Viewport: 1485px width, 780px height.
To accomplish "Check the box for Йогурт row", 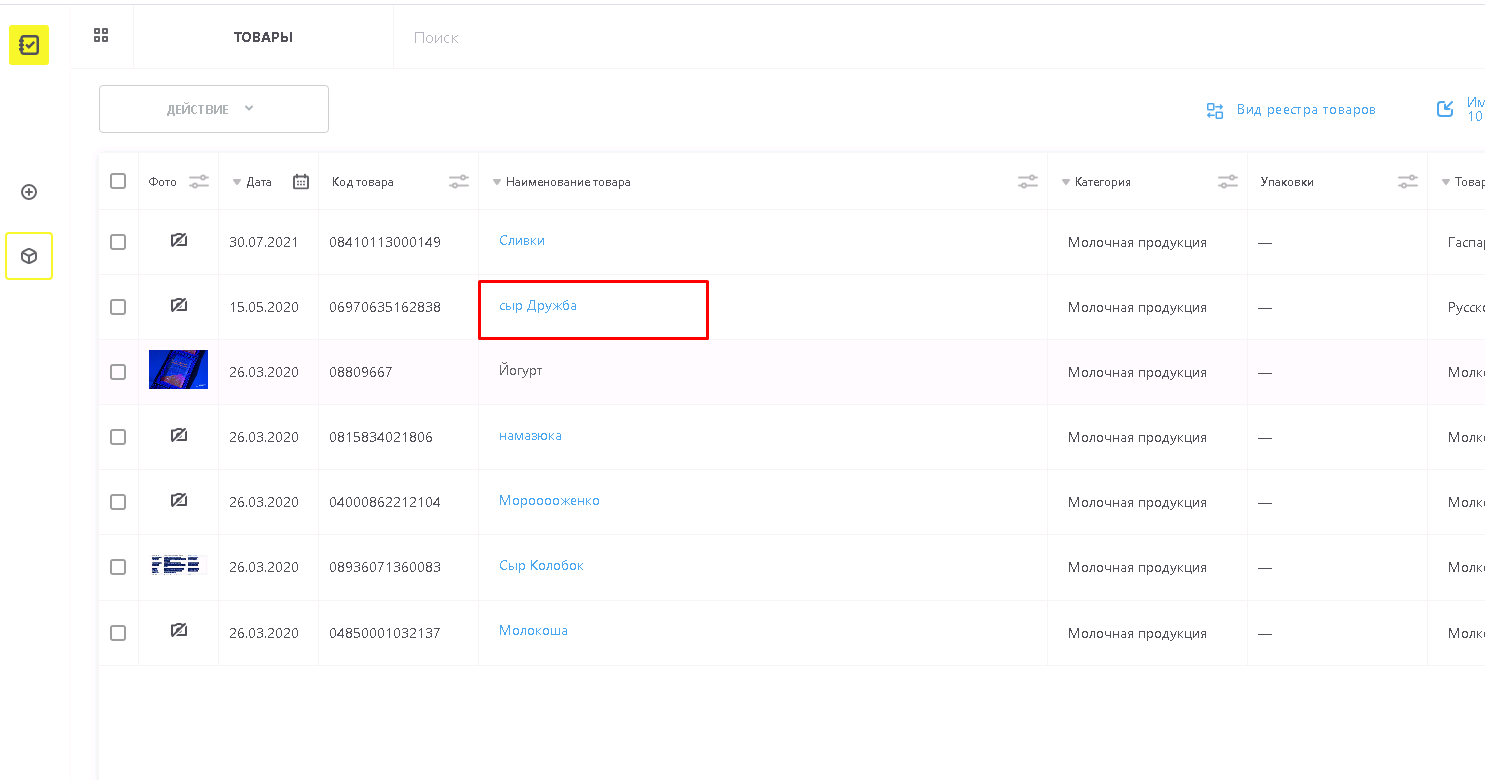I will [x=118, y=372].
